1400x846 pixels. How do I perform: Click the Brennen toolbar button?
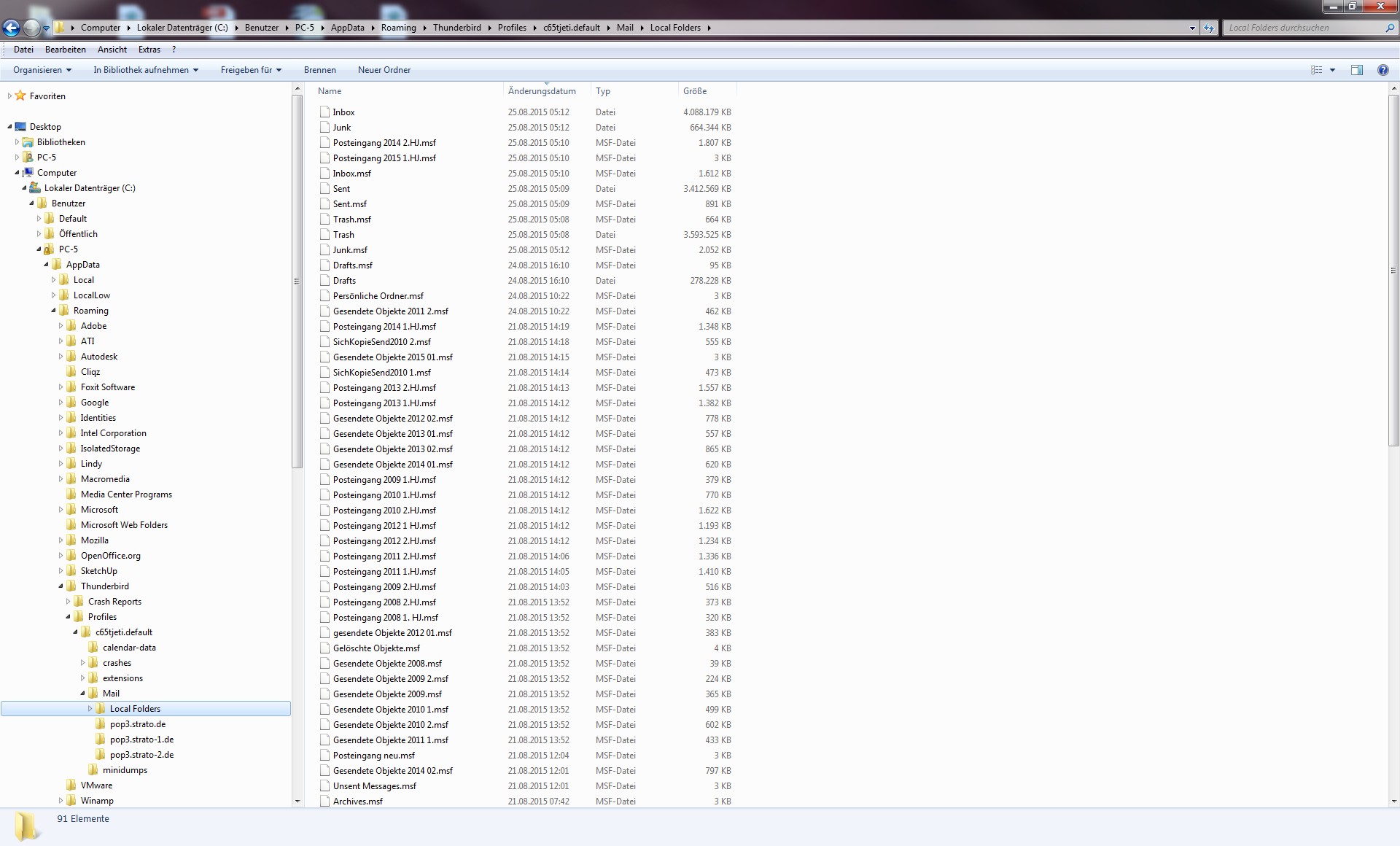point(320,70)
